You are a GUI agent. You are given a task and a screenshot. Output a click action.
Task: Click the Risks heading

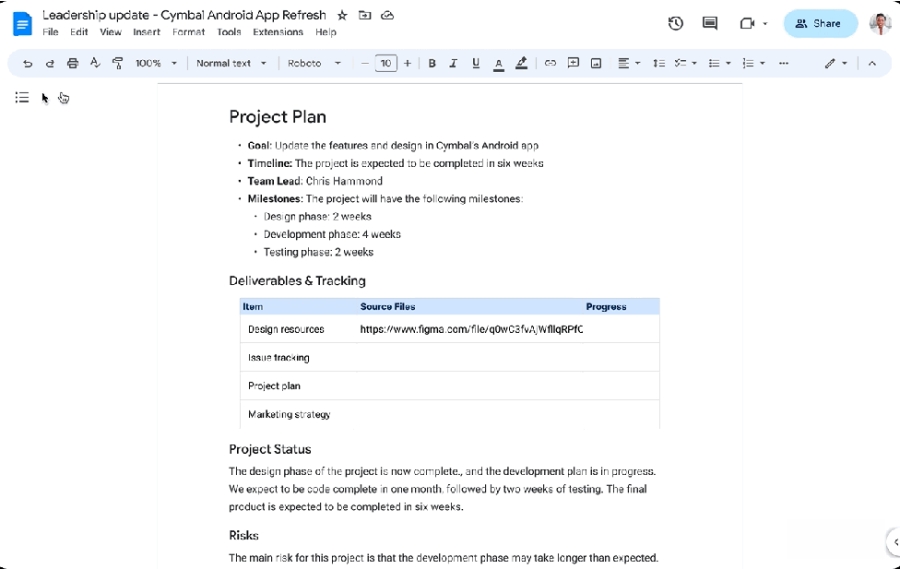click(x=244, y=535)
